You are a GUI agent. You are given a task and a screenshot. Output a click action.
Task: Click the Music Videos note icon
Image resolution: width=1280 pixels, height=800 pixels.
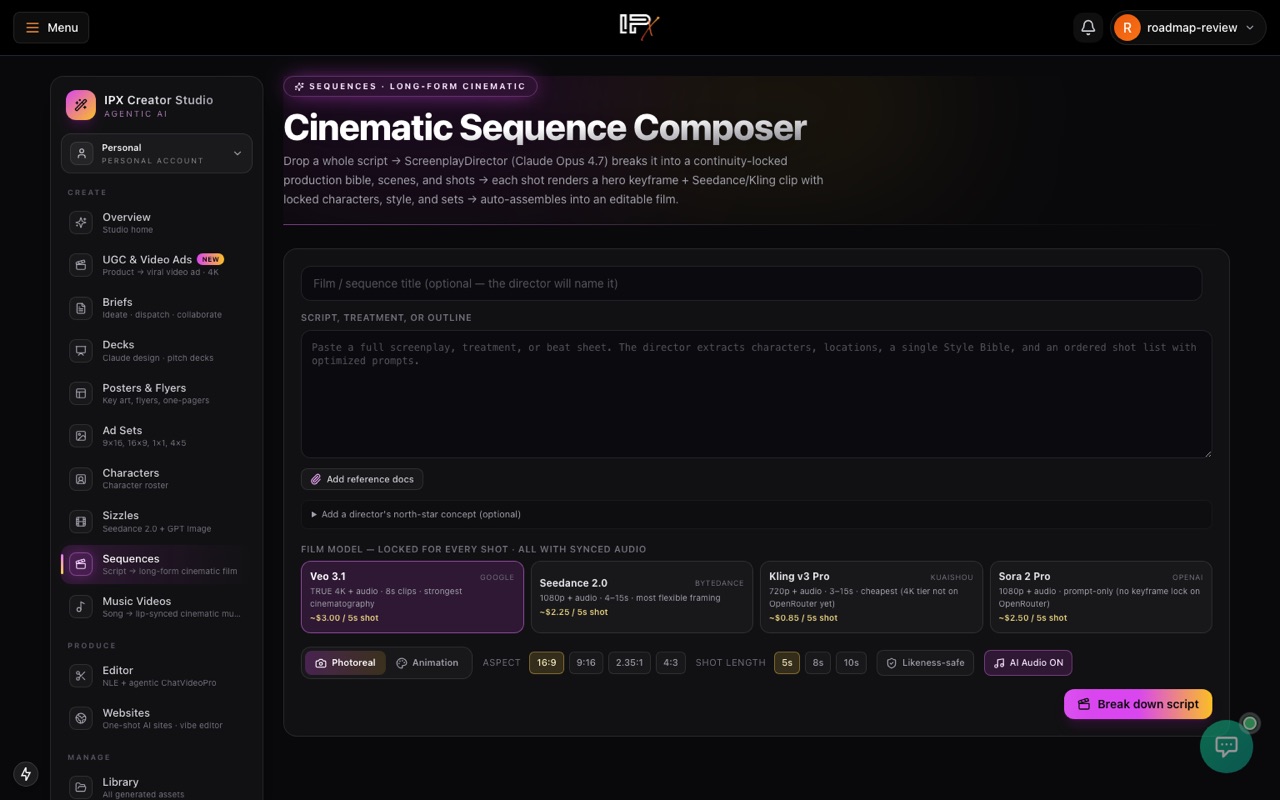(x=81, y=607)
